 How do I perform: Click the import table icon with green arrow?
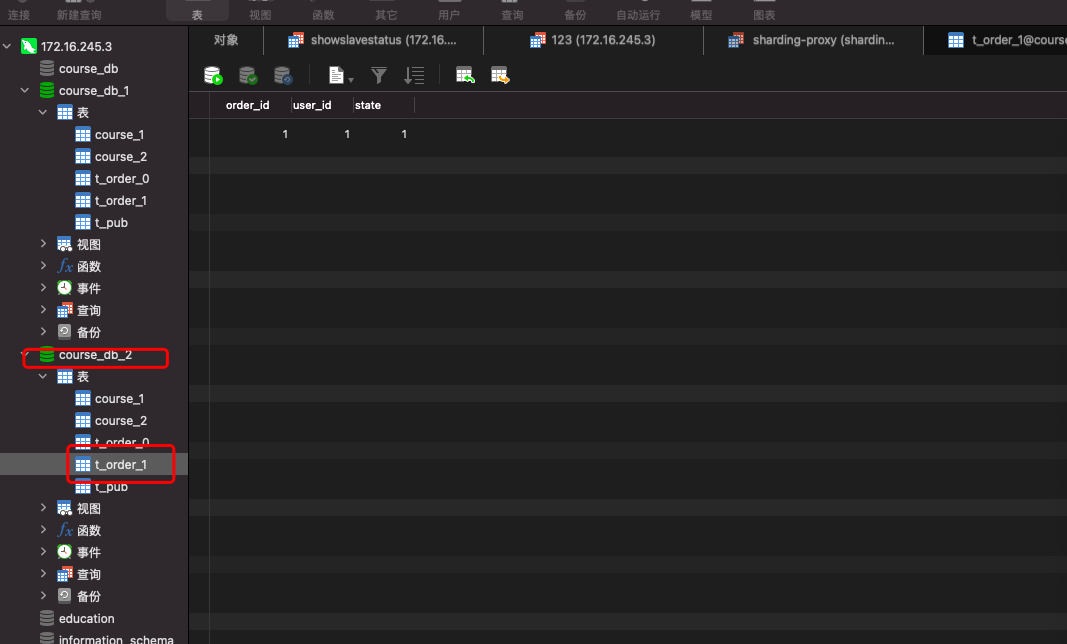pyautogui.click(x=465, y=76)
